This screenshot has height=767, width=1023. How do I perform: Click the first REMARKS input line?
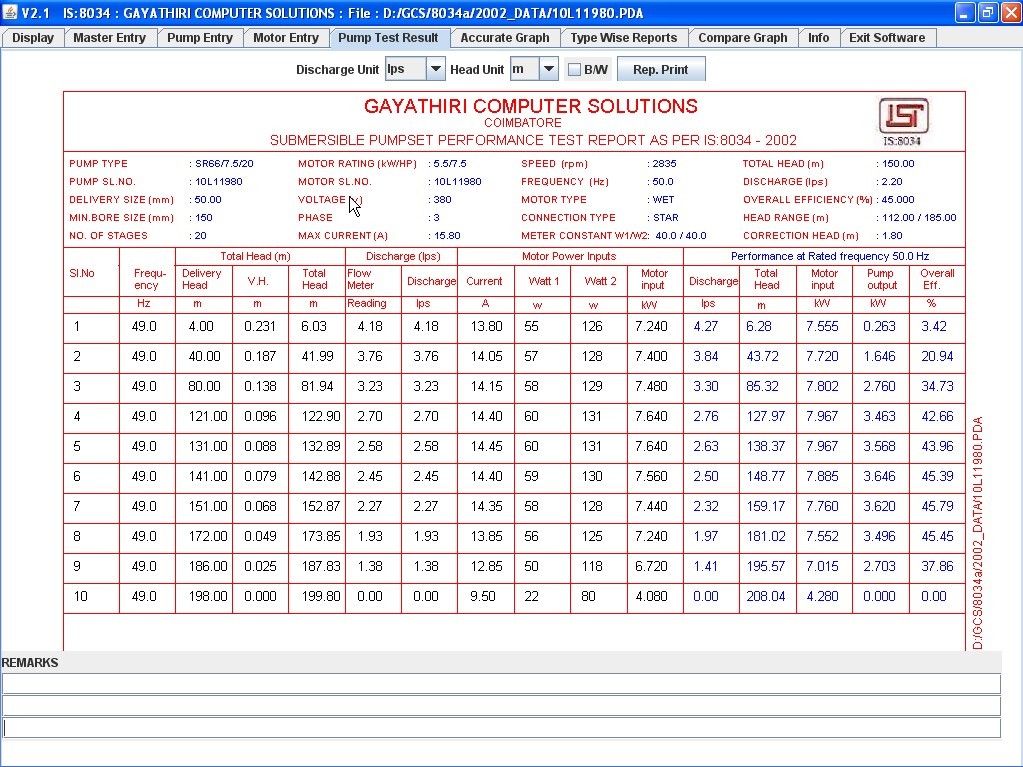[x=501, y=683]
